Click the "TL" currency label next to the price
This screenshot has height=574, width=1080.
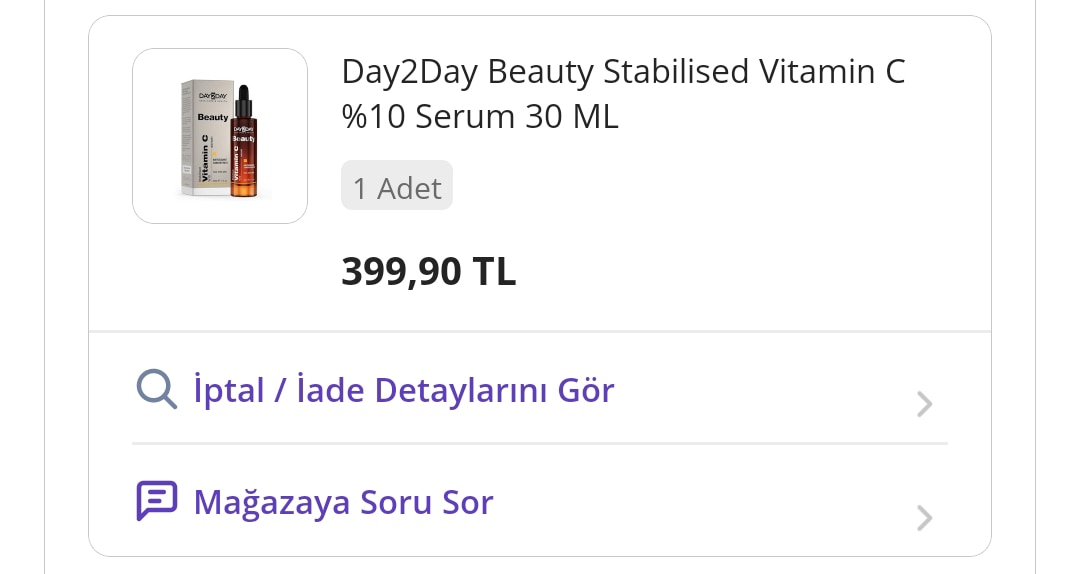(x=494, y=271)
